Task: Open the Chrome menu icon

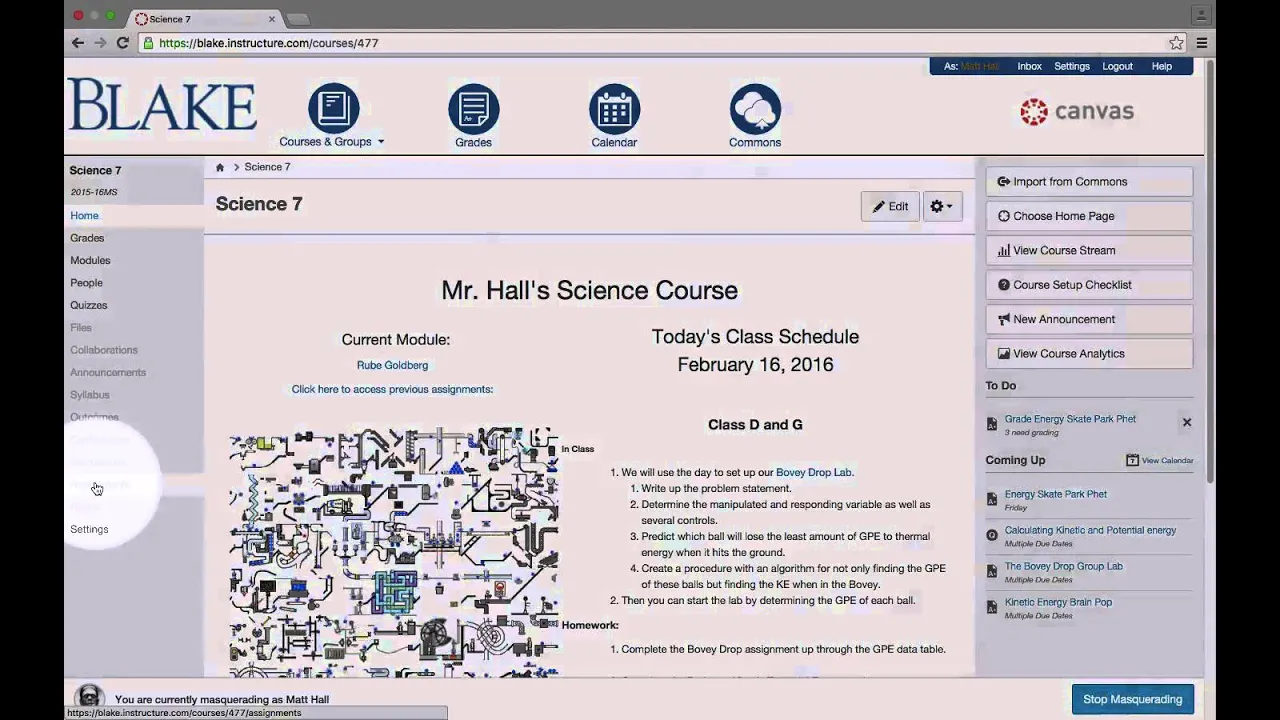Action: [1202, 43]
